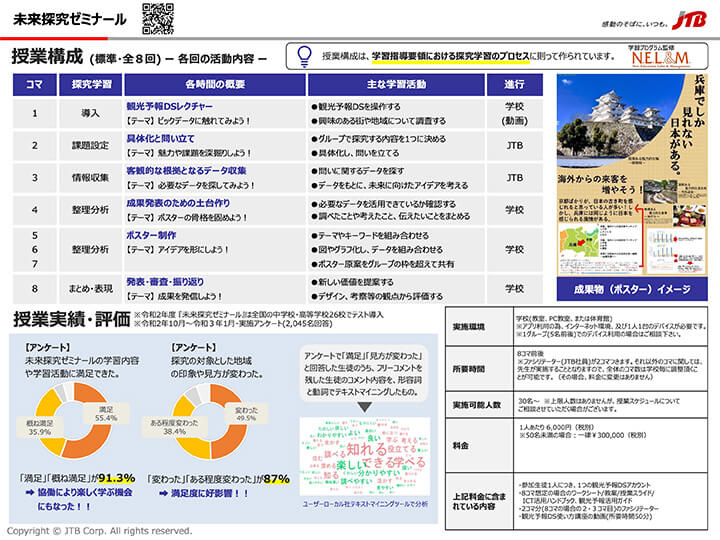Select the 各時間の概要 column header

click(x=215, y=84)
